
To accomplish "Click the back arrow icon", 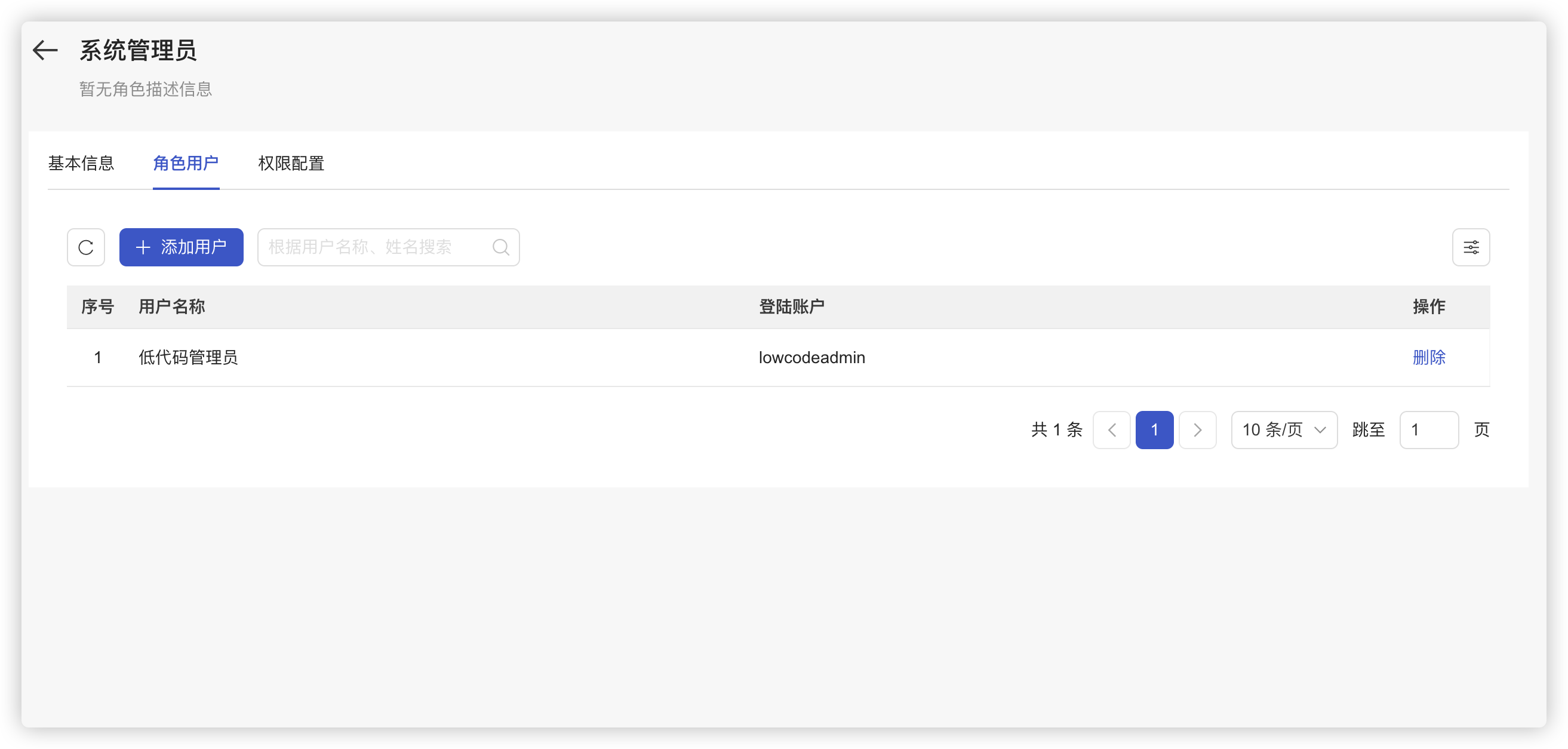I will [45, 50].
